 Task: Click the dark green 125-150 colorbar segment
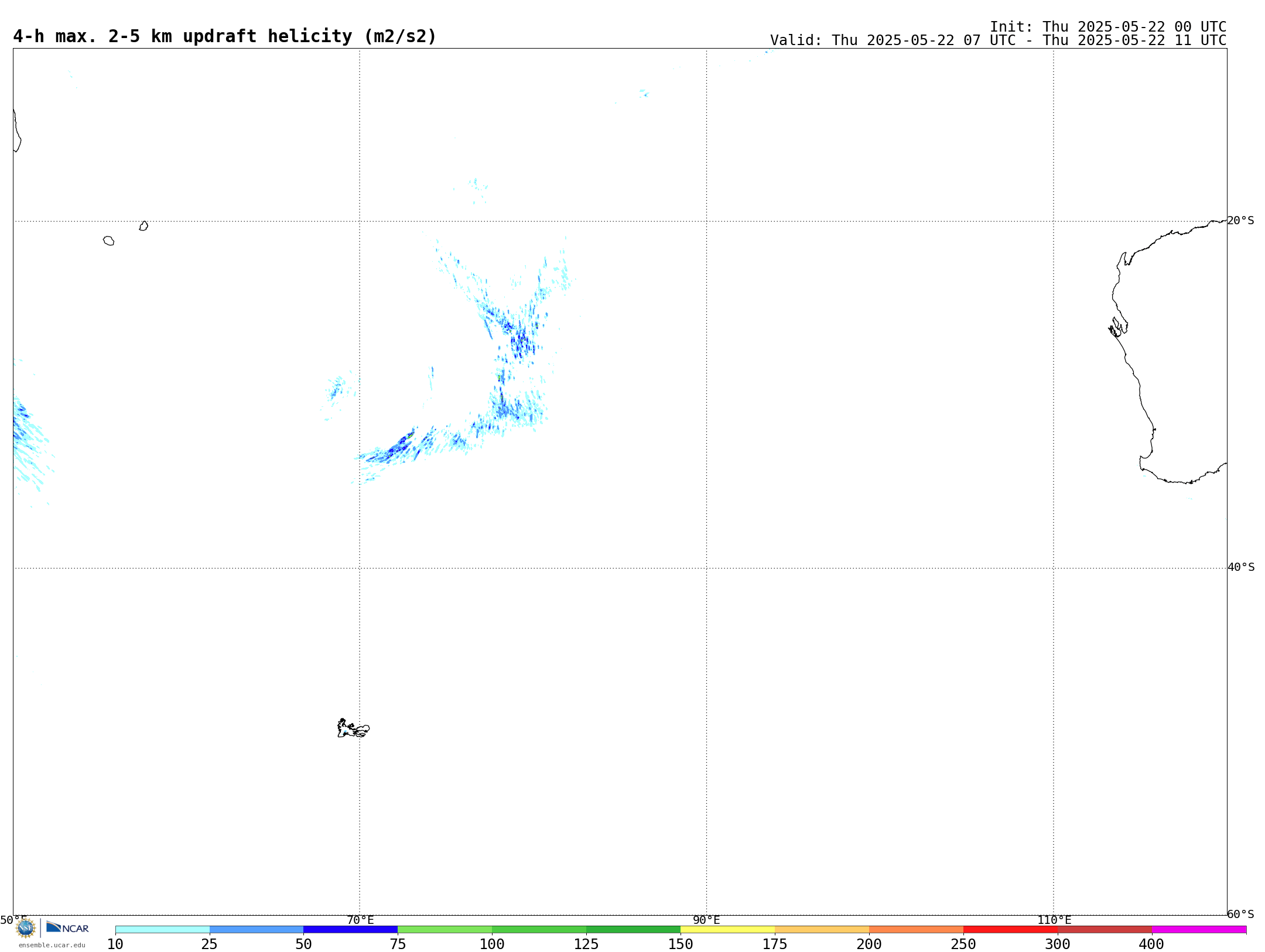[634, 930]
